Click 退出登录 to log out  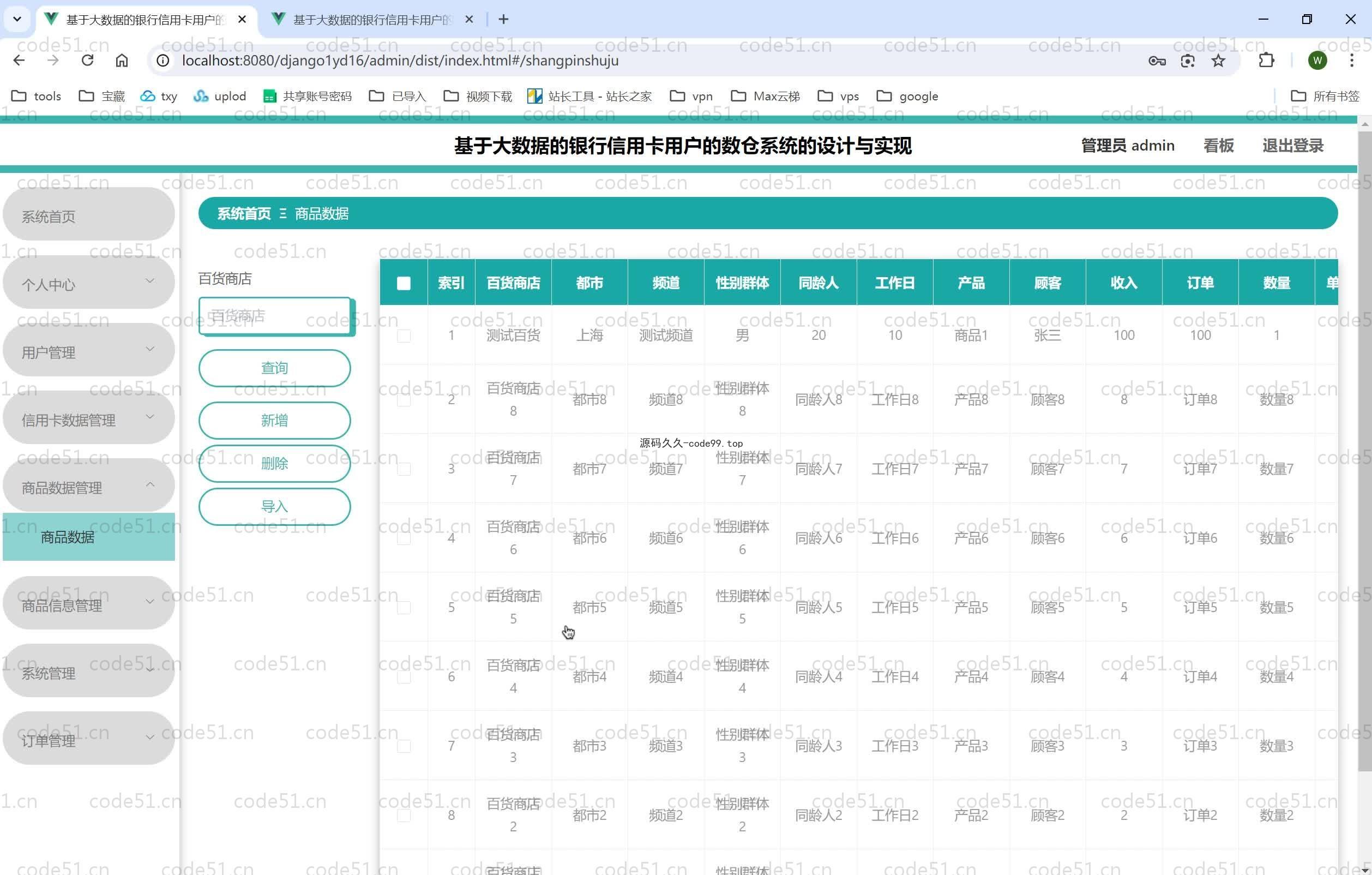[x=1293, y=145]
